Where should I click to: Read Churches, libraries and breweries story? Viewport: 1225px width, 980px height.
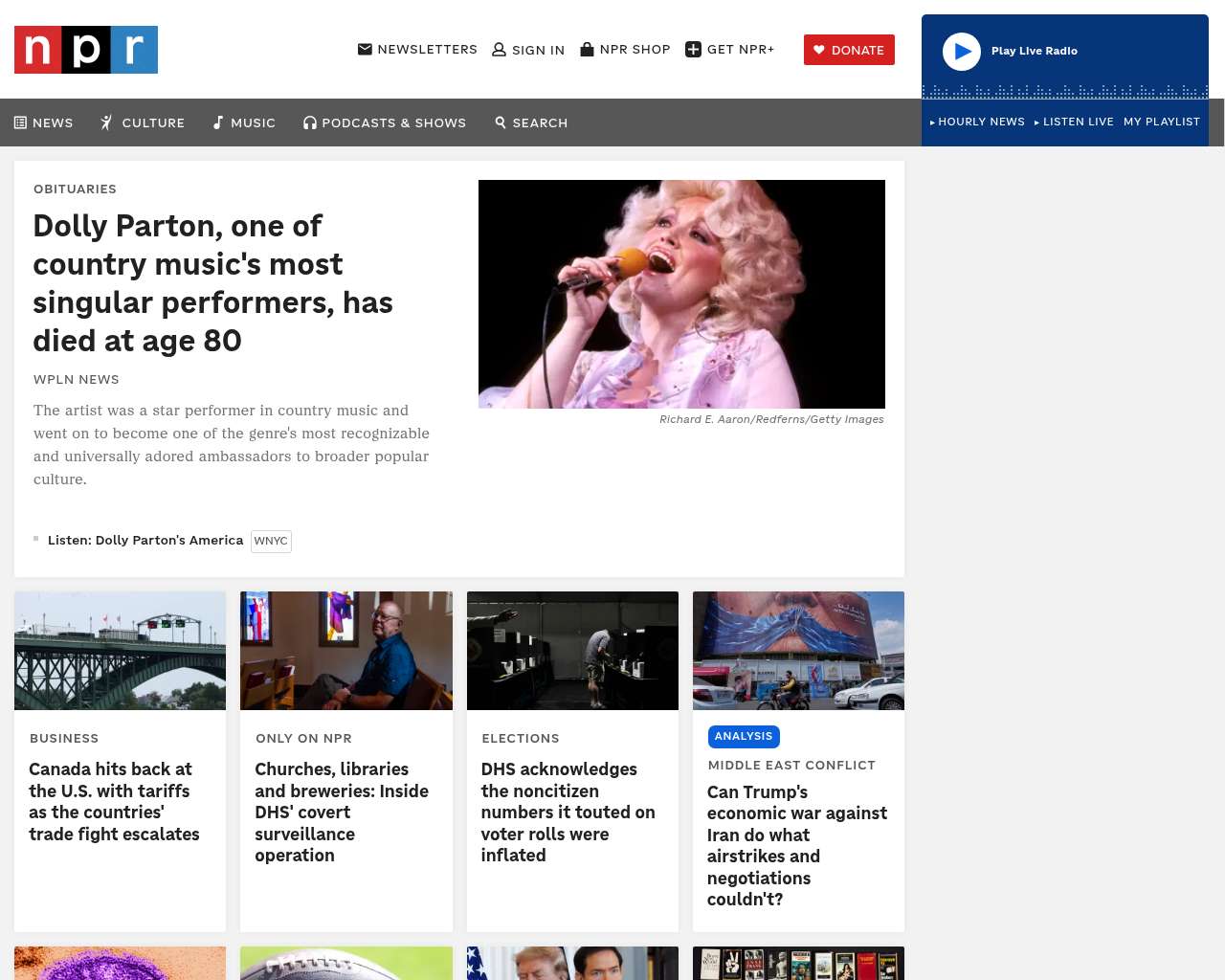click(342, 812)
